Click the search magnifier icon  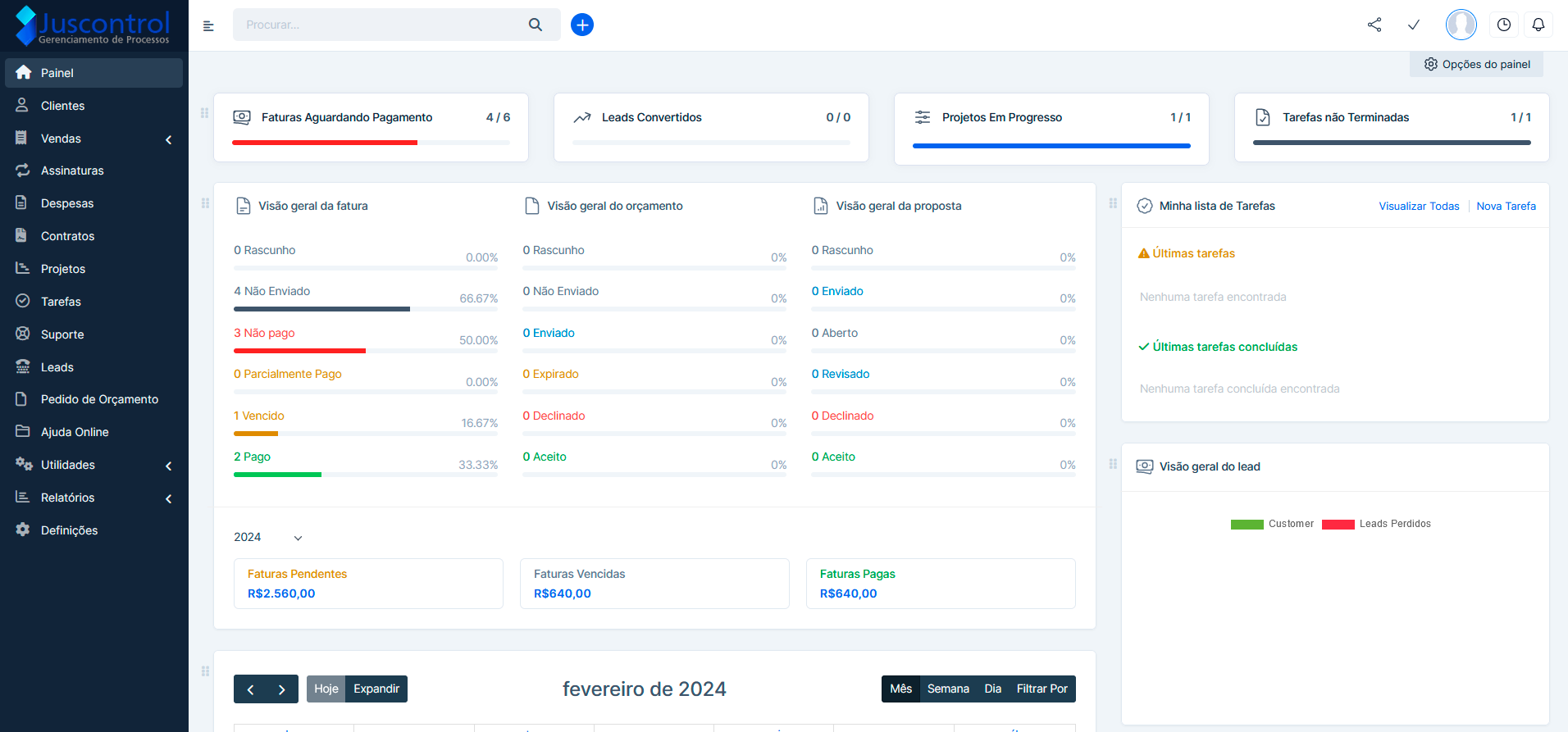pos(536,25)
